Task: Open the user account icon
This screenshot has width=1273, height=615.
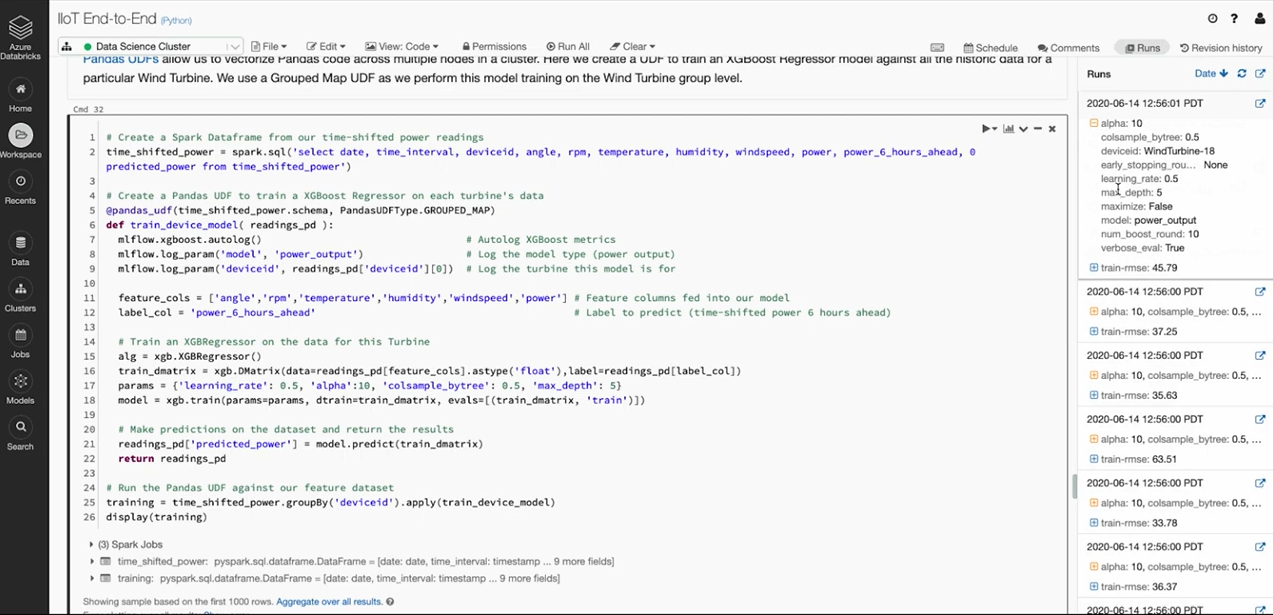Action: coord(1260,18)
